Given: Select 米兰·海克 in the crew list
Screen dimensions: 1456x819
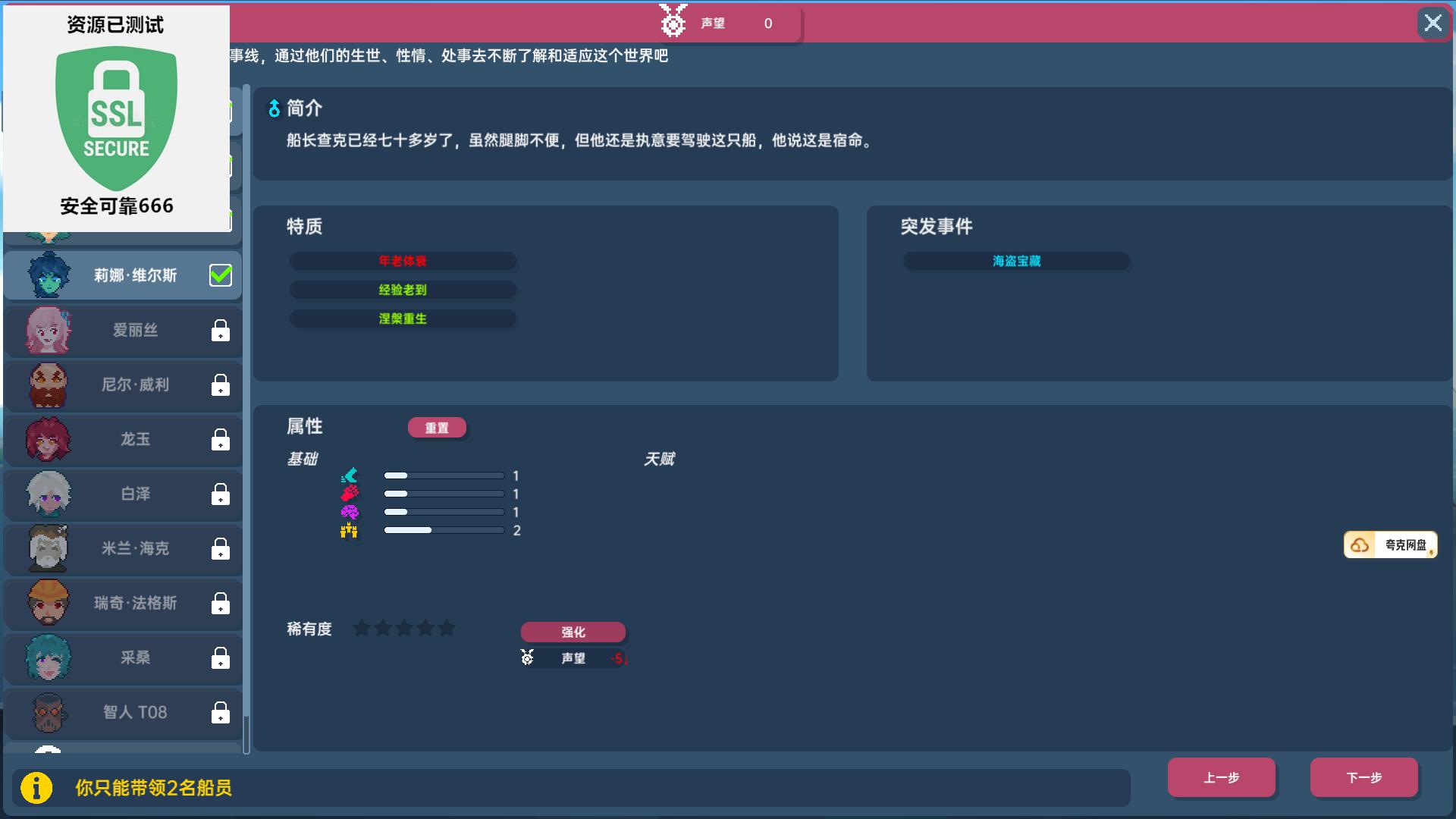Looking at the screenshot, I should point(135,548).
